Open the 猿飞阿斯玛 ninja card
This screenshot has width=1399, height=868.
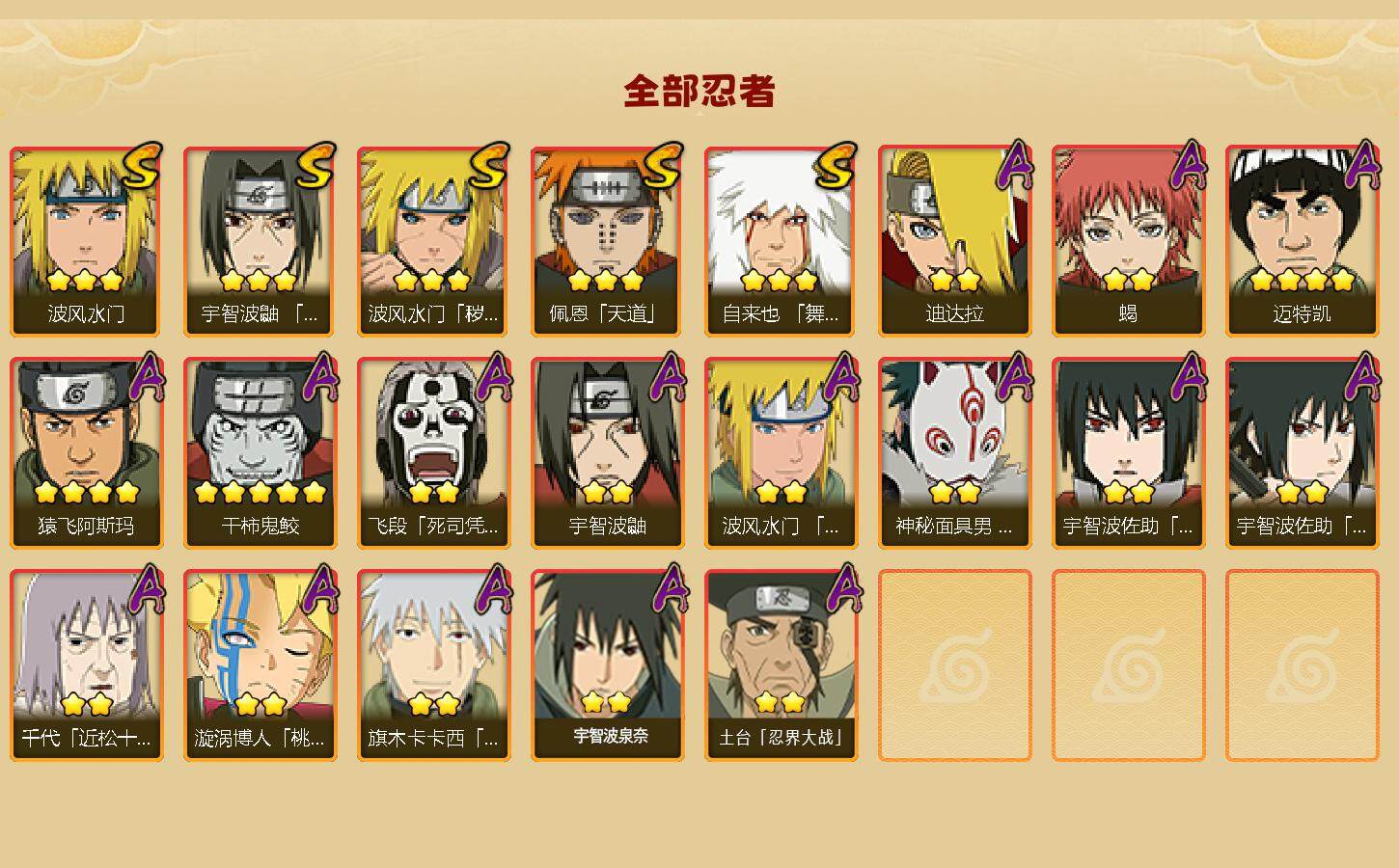(87, 453)
